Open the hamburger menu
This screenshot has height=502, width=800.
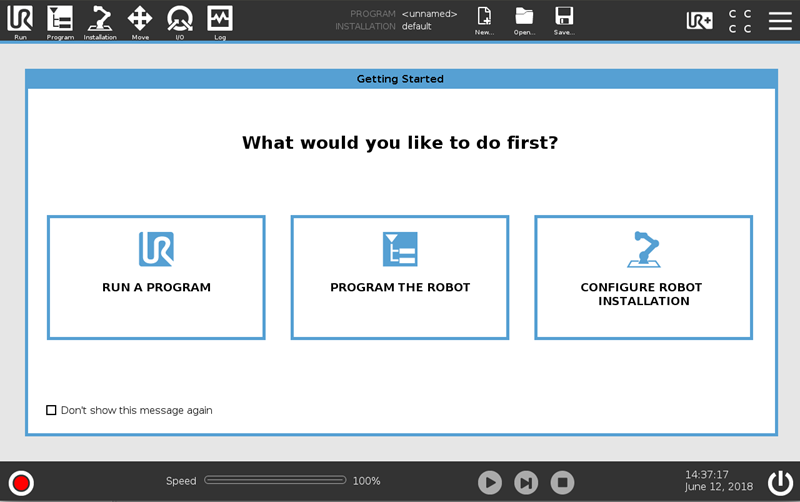(780, 20)
